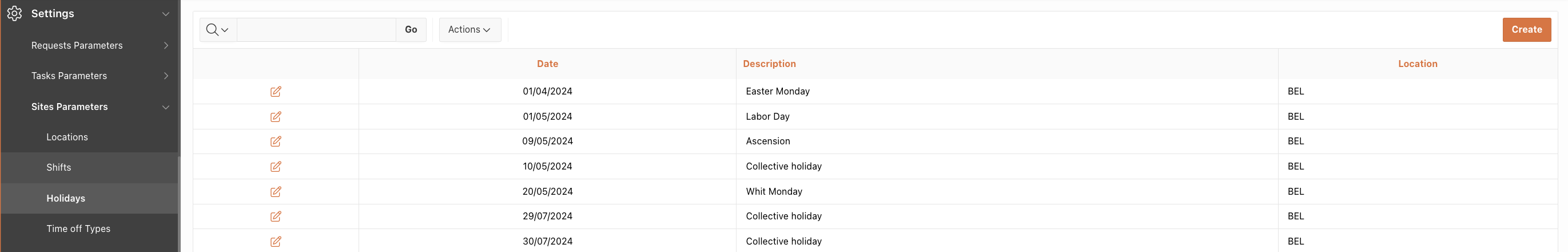The height and width of the screenshot is (252, 1568).
Task: Edit the 29/07/2024 Collective holiday row
Action: (276, 216)
